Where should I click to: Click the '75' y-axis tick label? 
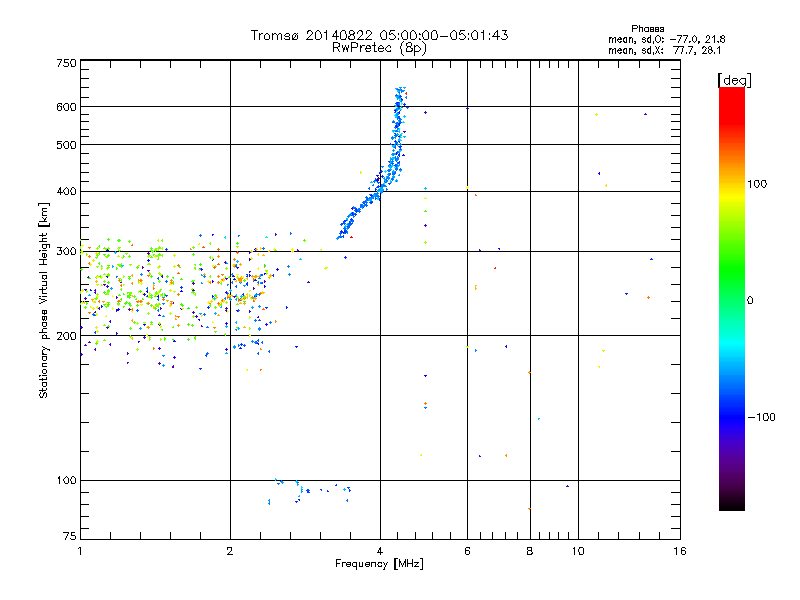point(70,536)
